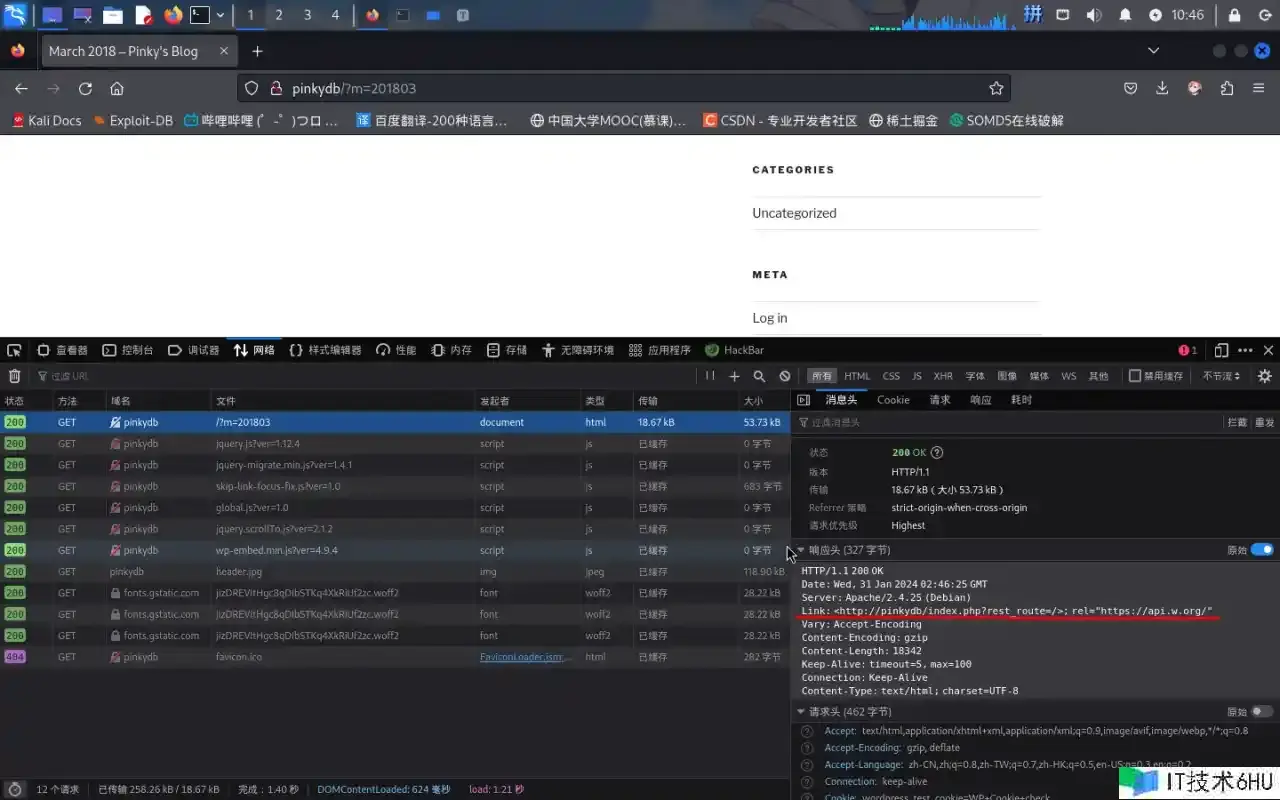Filter requests by XHR
Screen dimensions: 1280x800
coord(943,376)
